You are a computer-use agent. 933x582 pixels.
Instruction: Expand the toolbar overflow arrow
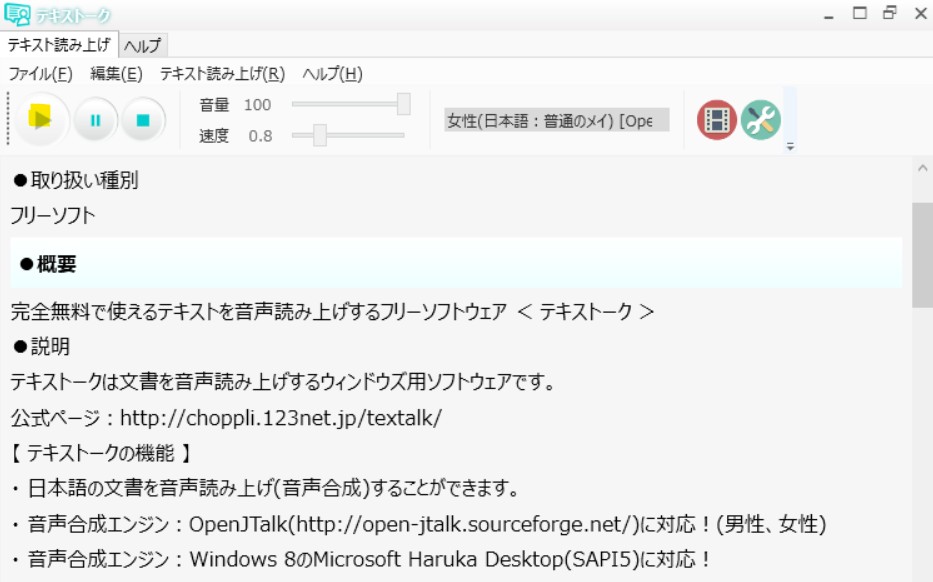[790, 146]
